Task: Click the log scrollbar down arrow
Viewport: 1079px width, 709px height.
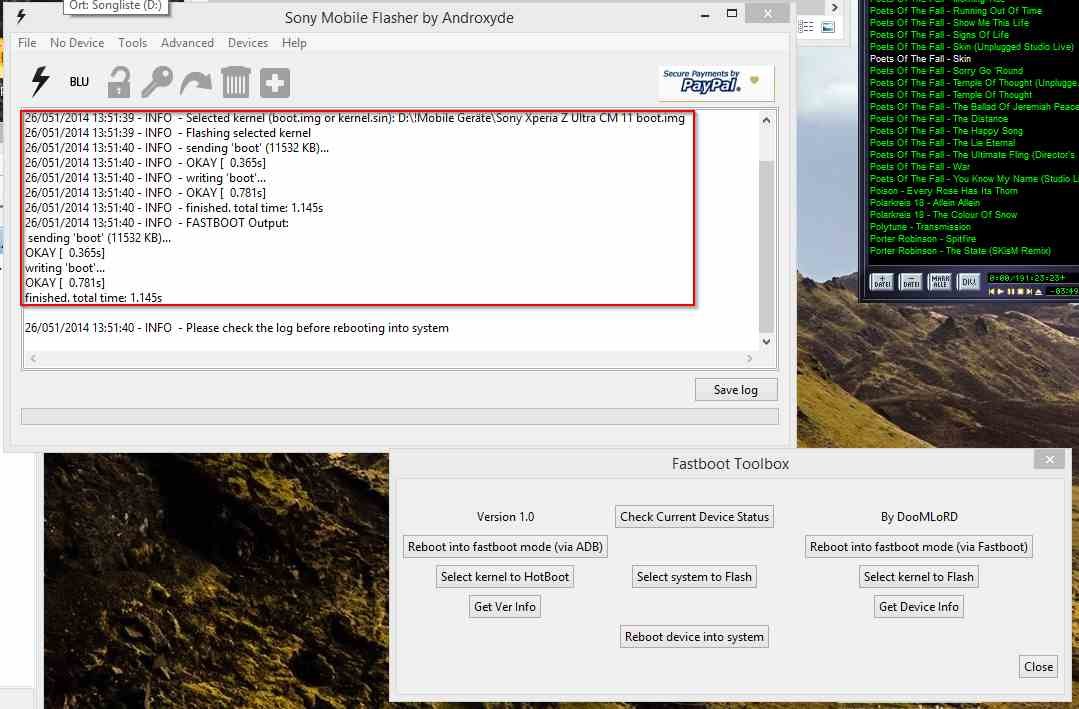Action: [766, 341]
